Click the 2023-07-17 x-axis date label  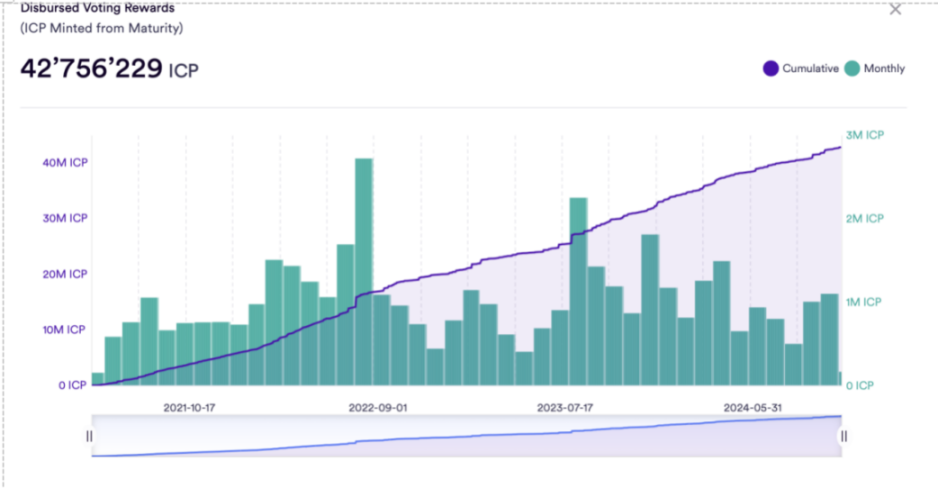[565, 408]
